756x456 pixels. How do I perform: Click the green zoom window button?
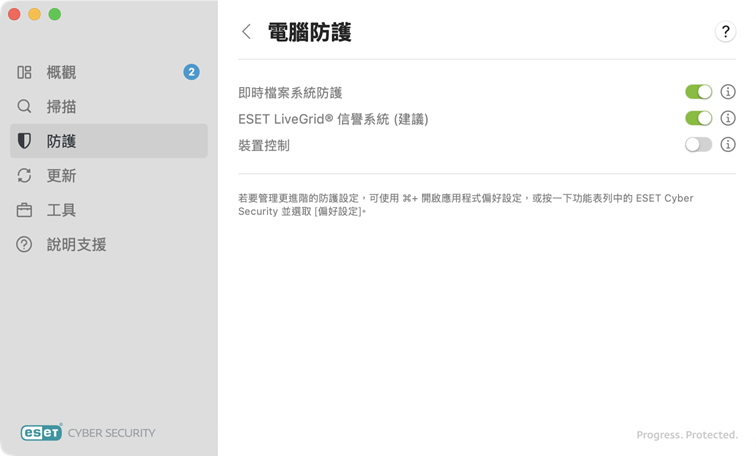pos(55,14)
